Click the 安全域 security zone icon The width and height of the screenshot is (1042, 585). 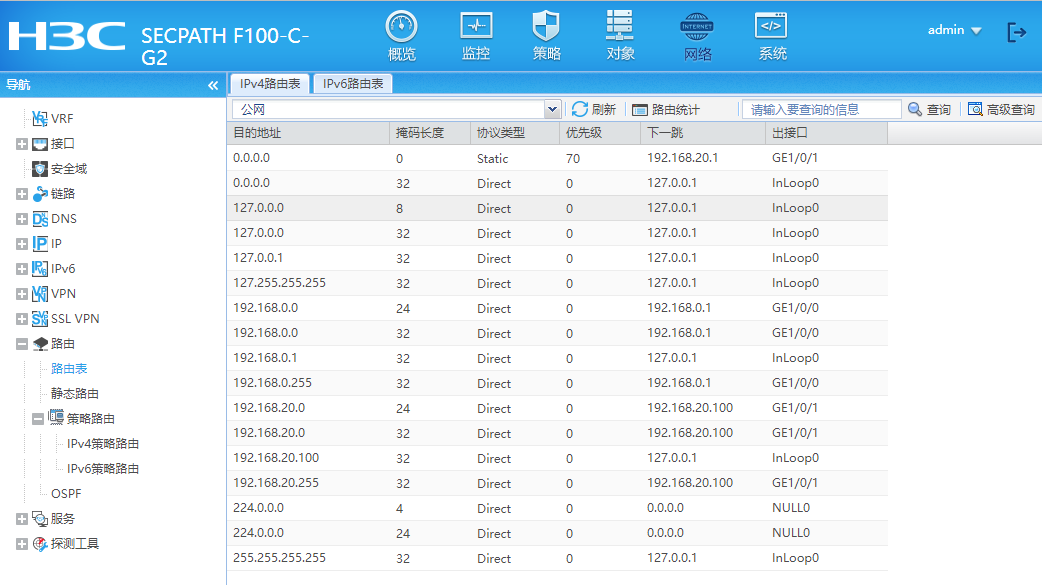pyautogui.click(x=40, y=169)
